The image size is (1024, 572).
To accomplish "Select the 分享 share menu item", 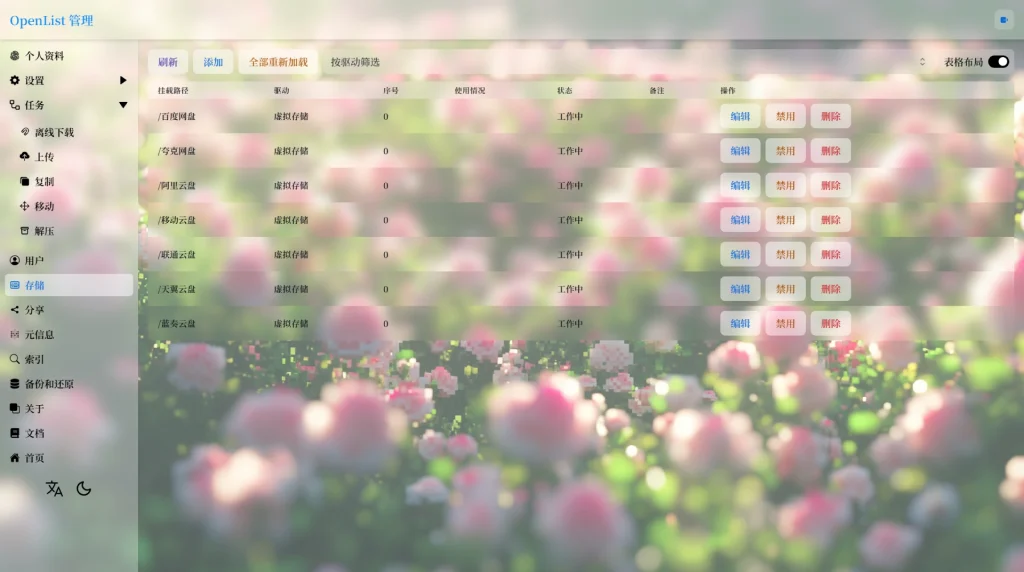I will click(x=34, y=310).
